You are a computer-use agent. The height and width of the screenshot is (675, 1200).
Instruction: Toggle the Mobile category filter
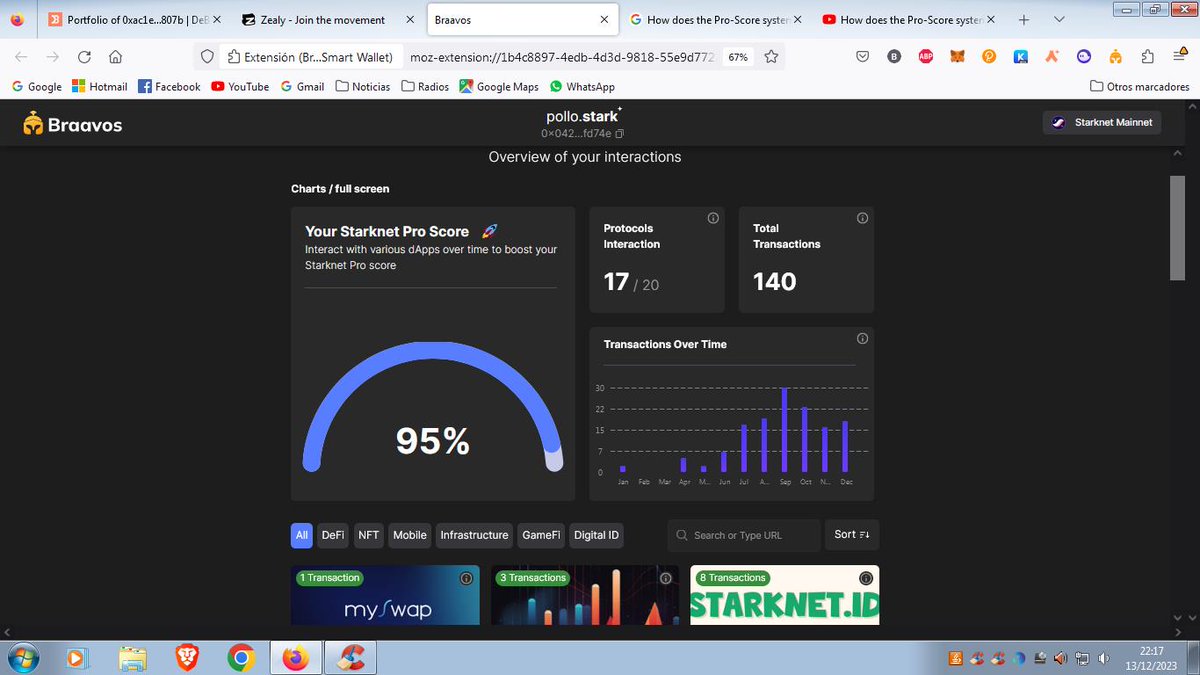click(x=409, y=535)
